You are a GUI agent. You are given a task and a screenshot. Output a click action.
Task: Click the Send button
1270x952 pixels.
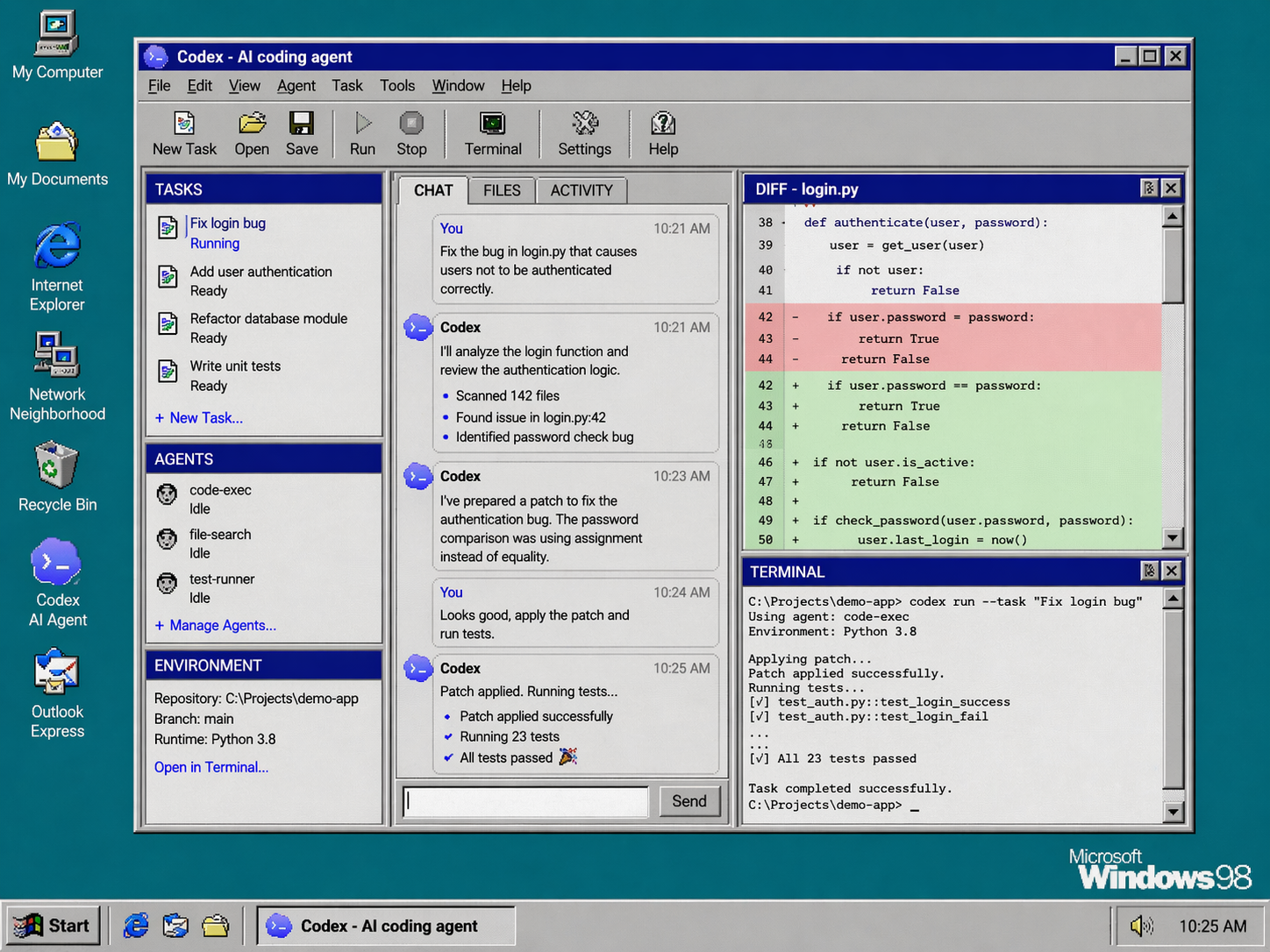[689, 801]
